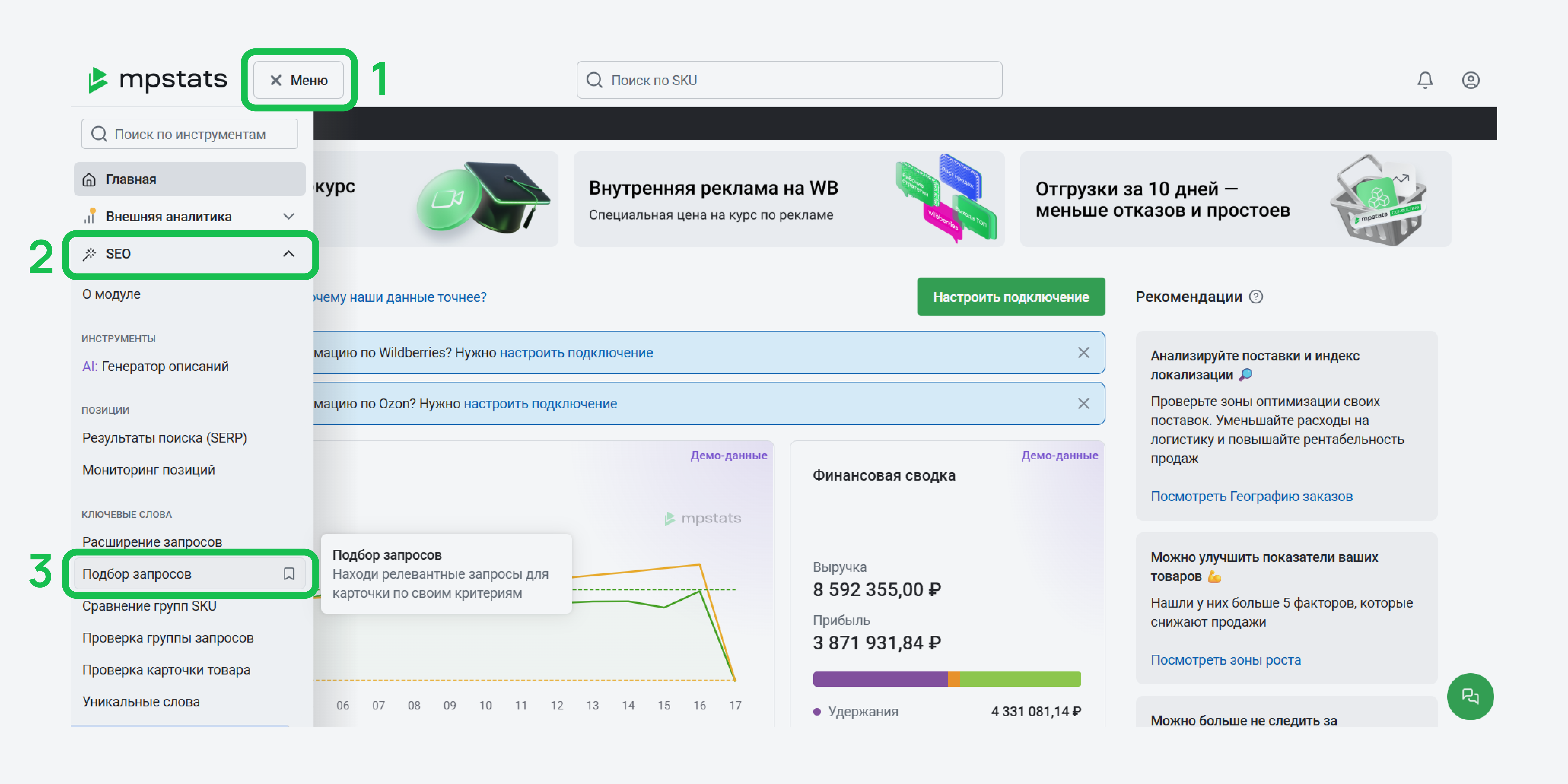Open Посмотреть зоны роста link
The width and height of the screenshot is (1568, 784).
point(1225,660)
